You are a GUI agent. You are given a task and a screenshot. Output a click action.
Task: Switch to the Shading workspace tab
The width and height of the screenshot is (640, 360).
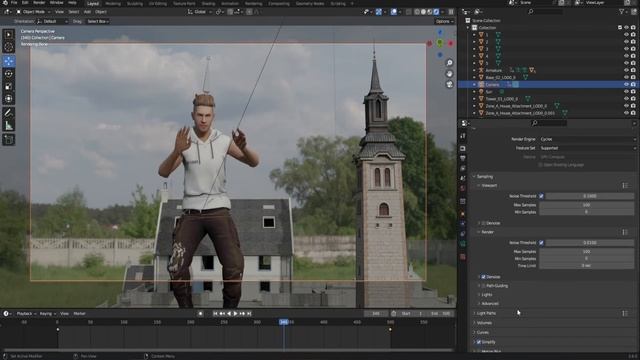208,3
